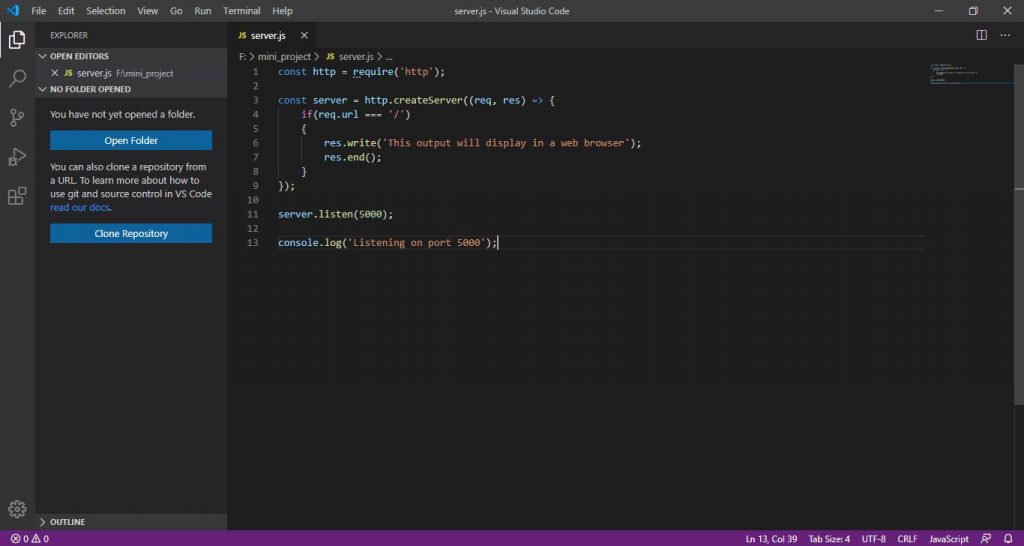Click the editor vertical scrollbar
This screenshot has width=1024, height=546.
click(x=1019, y=235)
